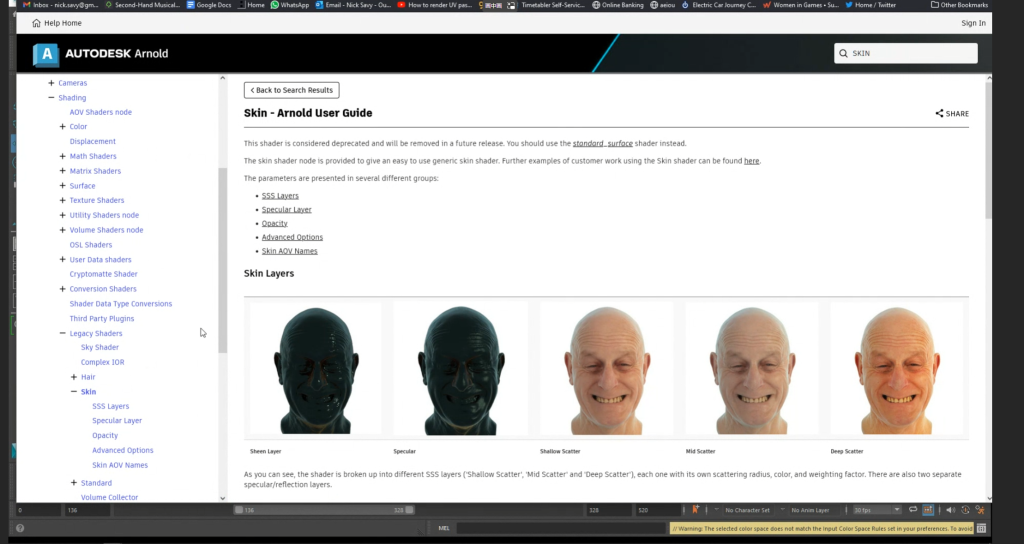This screenshot has height=544, width=1024.
Task: Open the Home / Twitter bookmark
Action: click(871, 5)
